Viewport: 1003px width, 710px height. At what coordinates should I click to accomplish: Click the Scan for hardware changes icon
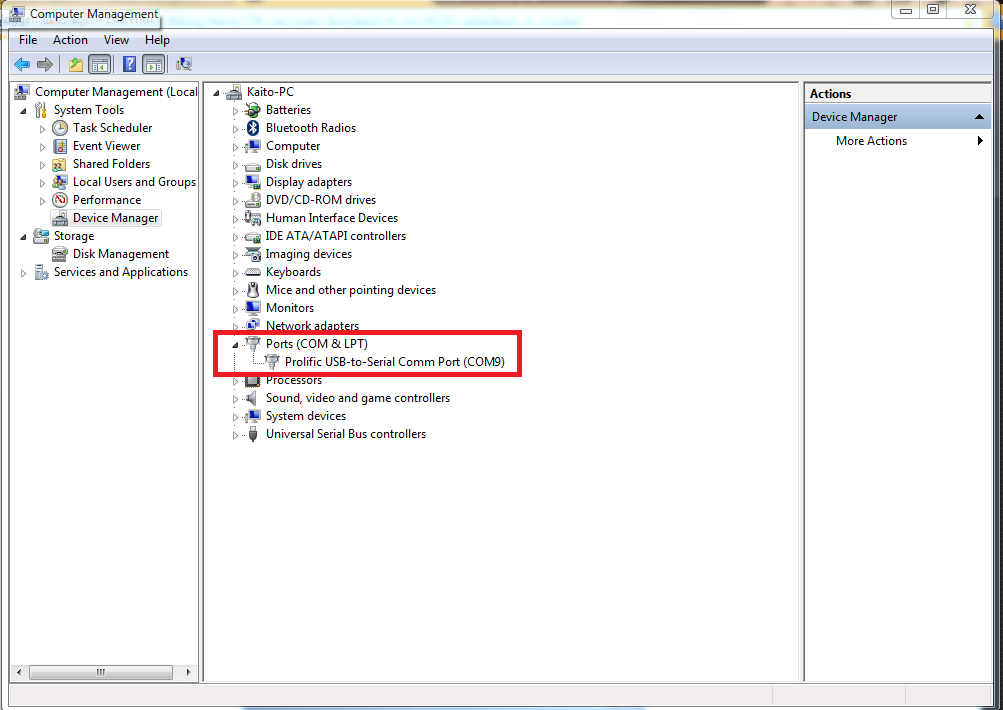click(x=184, y=63)
